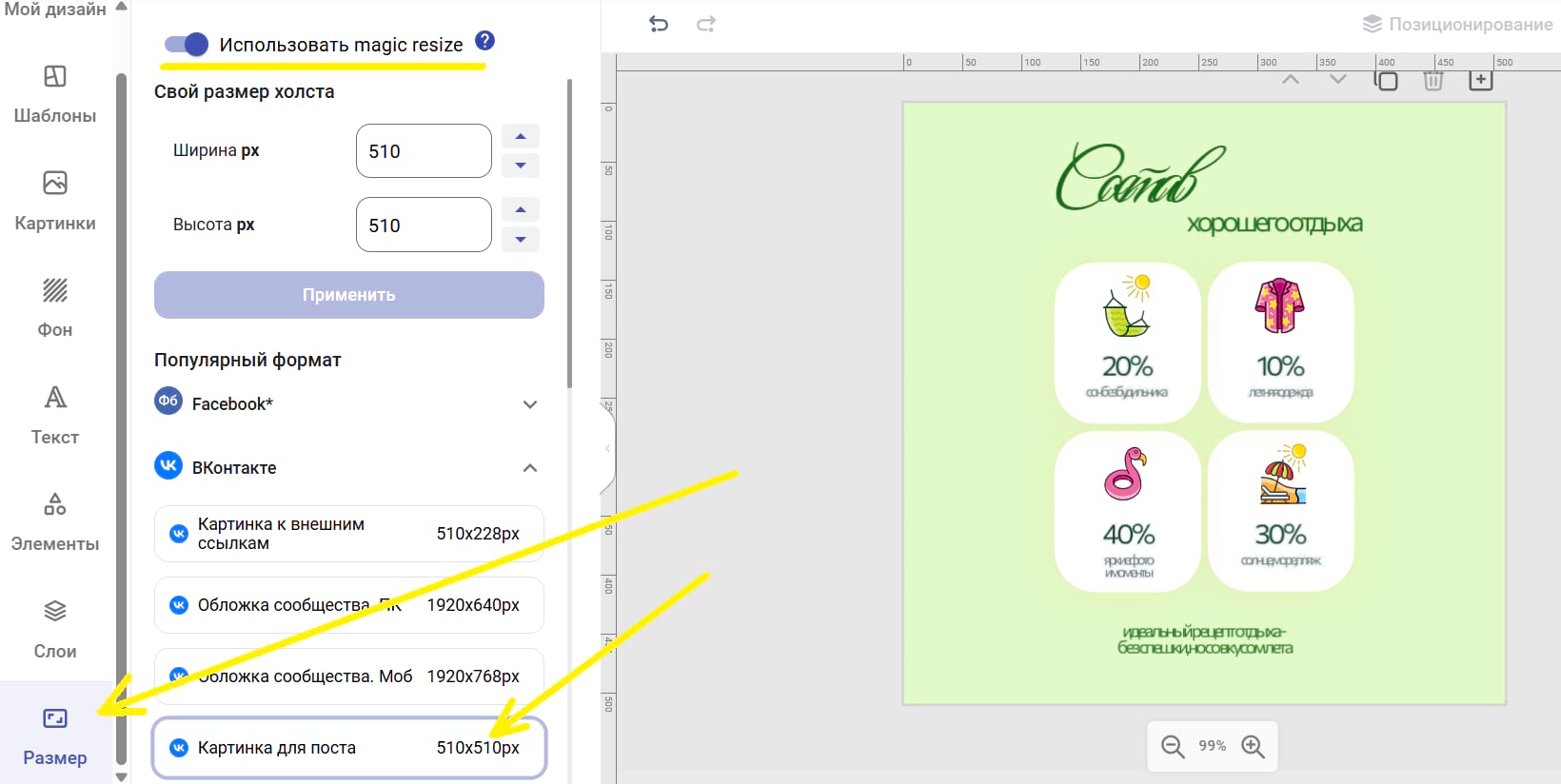Zoom out with magnifier minus icon

pos(1173,747)
